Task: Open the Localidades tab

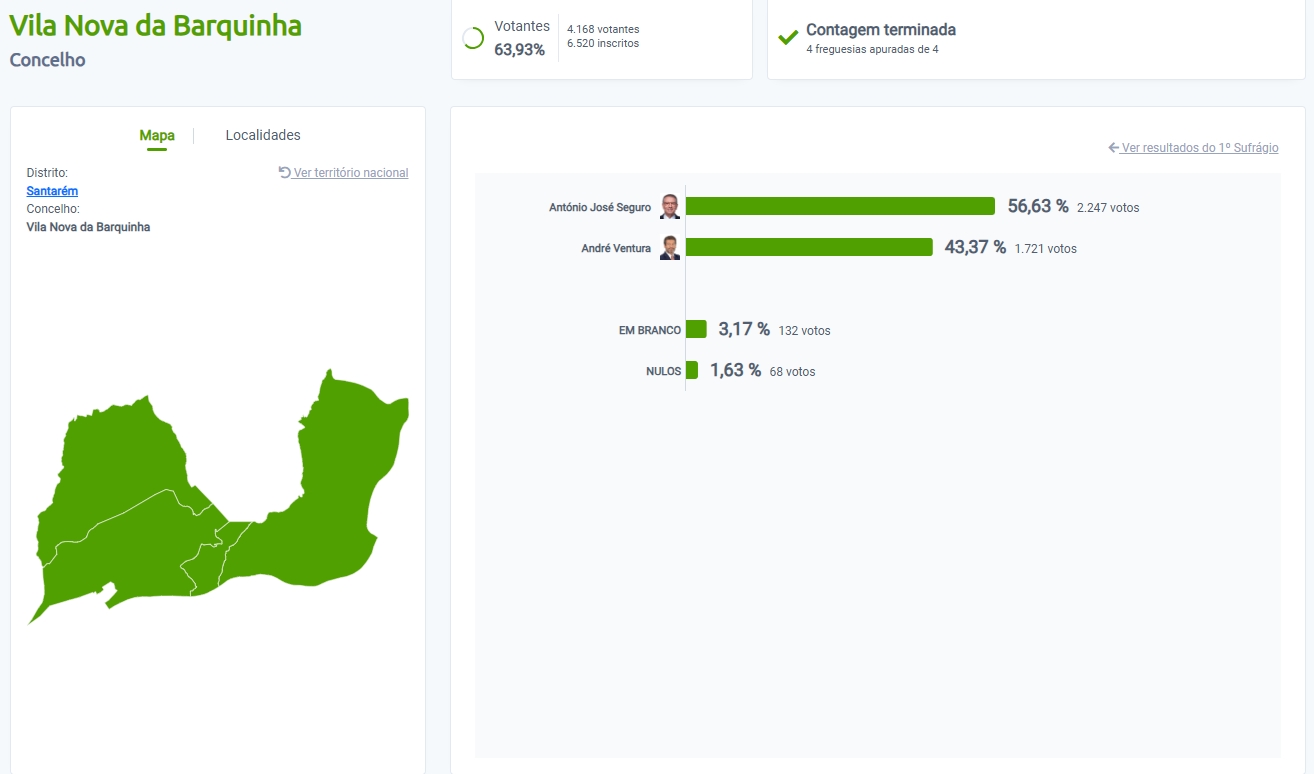Action: tap(263, 135)
